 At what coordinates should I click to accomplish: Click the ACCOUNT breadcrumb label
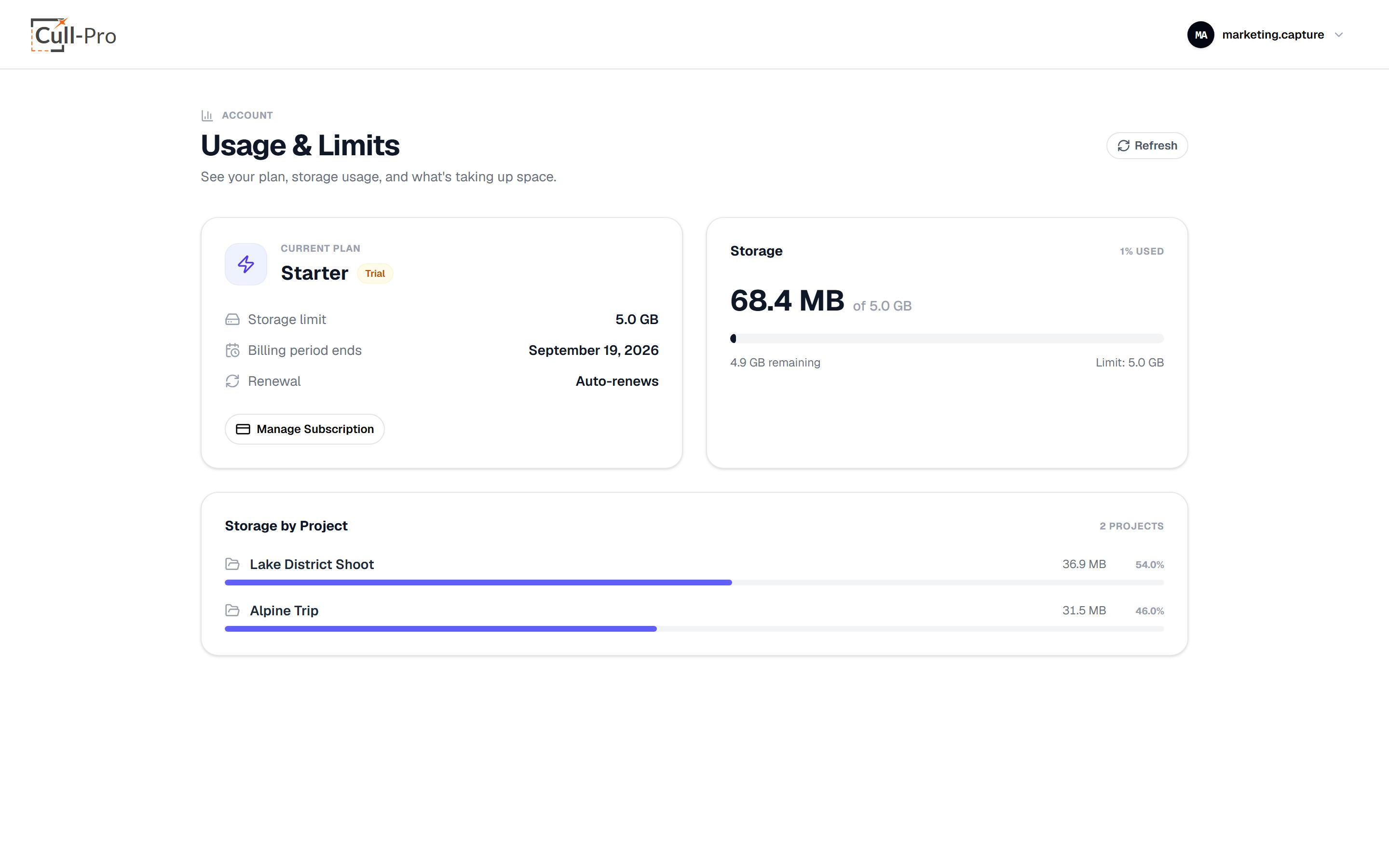coord(247,115)
